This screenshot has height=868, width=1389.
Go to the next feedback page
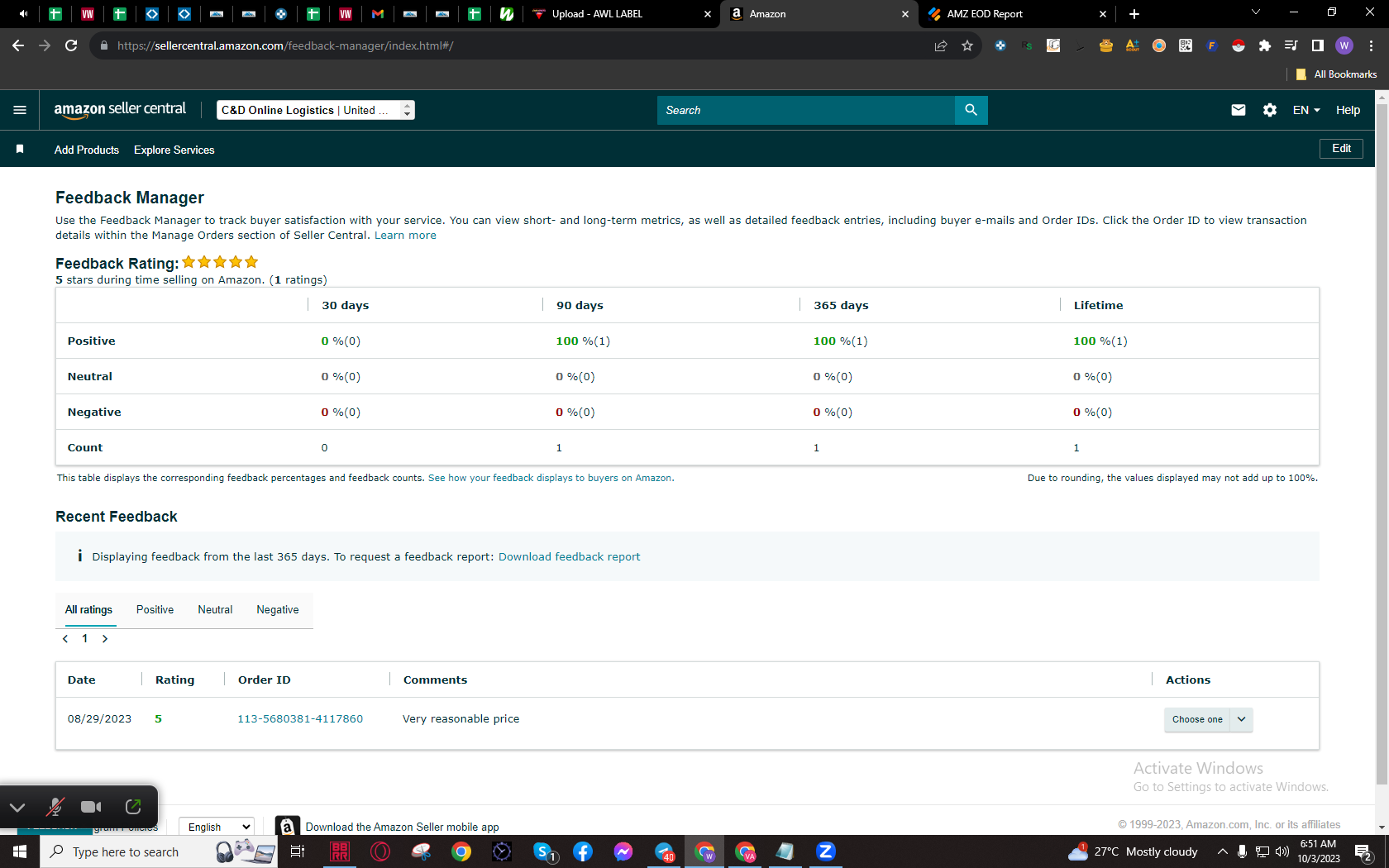point(105,638)
